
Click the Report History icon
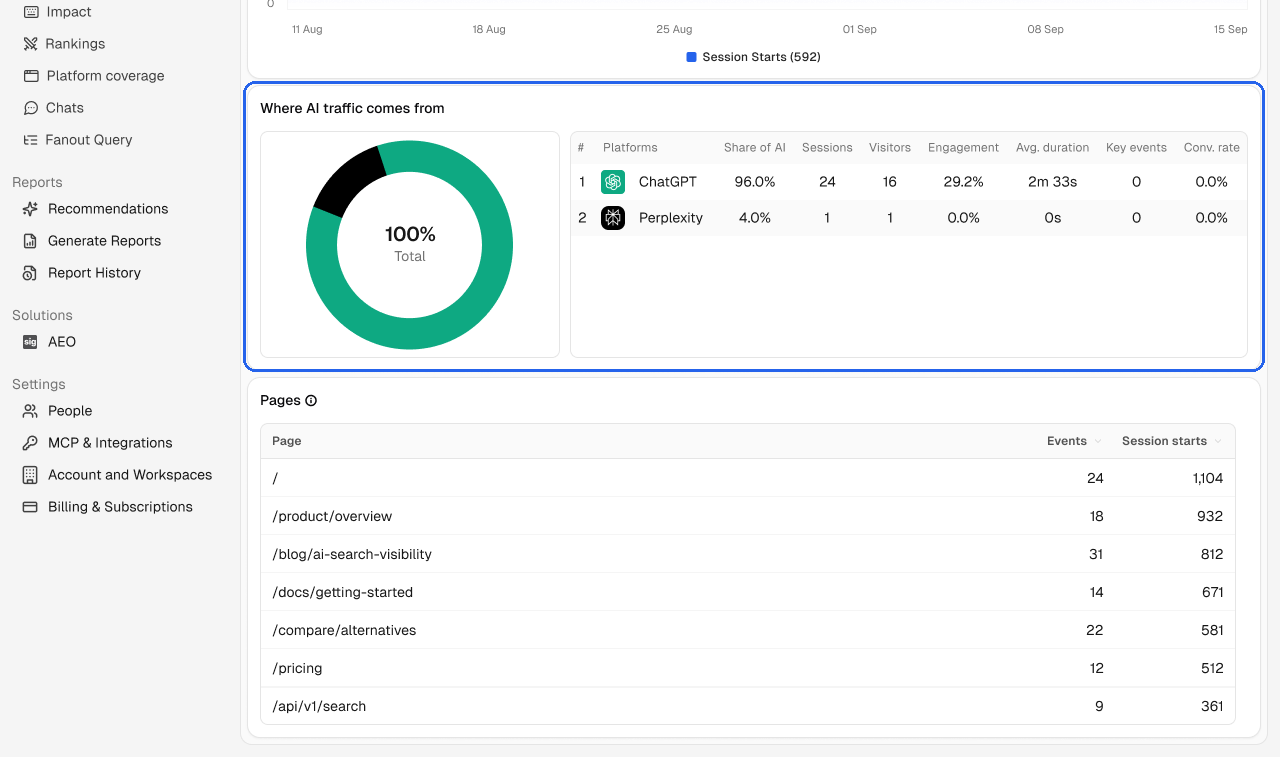tap(30, 273)
